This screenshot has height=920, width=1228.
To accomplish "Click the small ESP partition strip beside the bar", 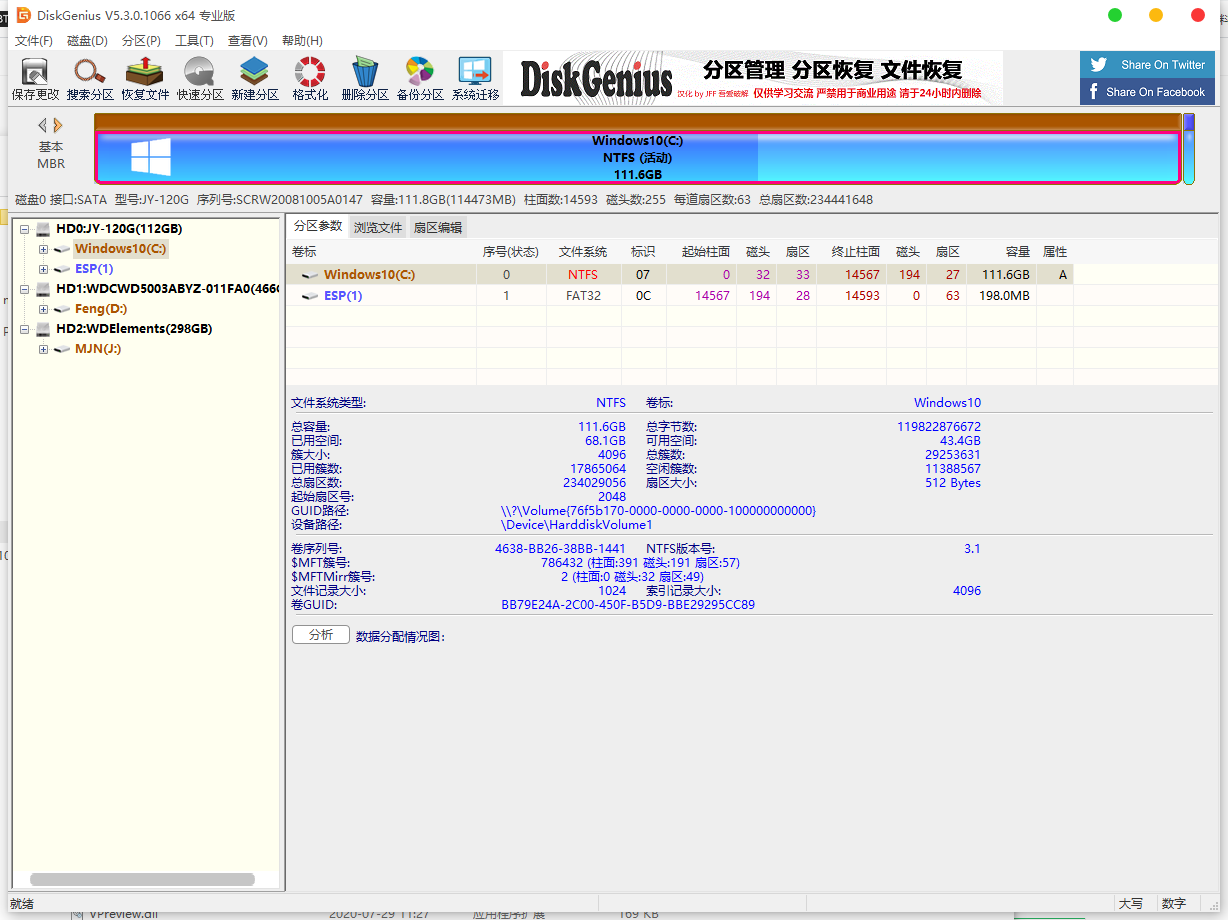I will (1189, 149).
